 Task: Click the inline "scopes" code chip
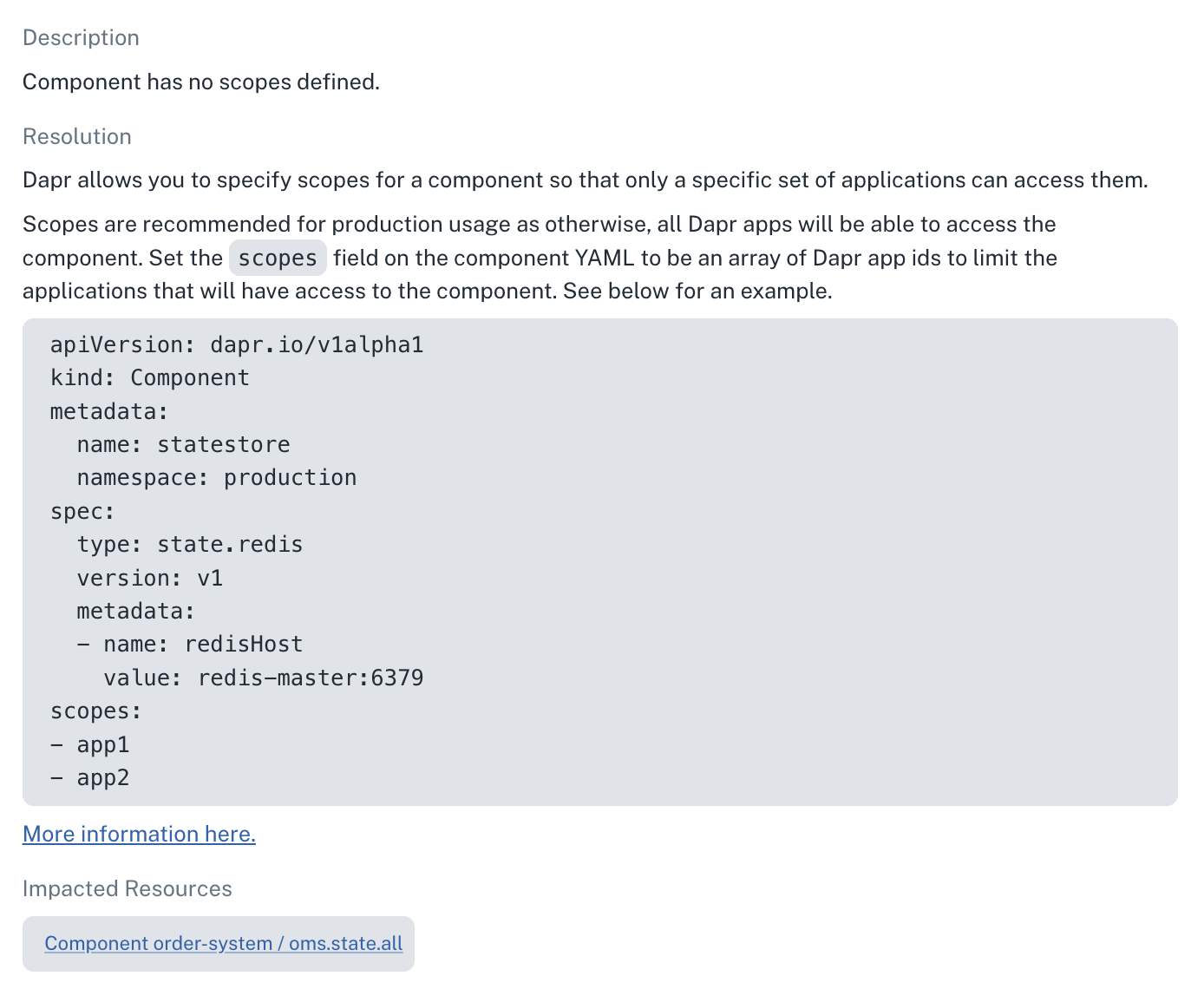[278, 259]
